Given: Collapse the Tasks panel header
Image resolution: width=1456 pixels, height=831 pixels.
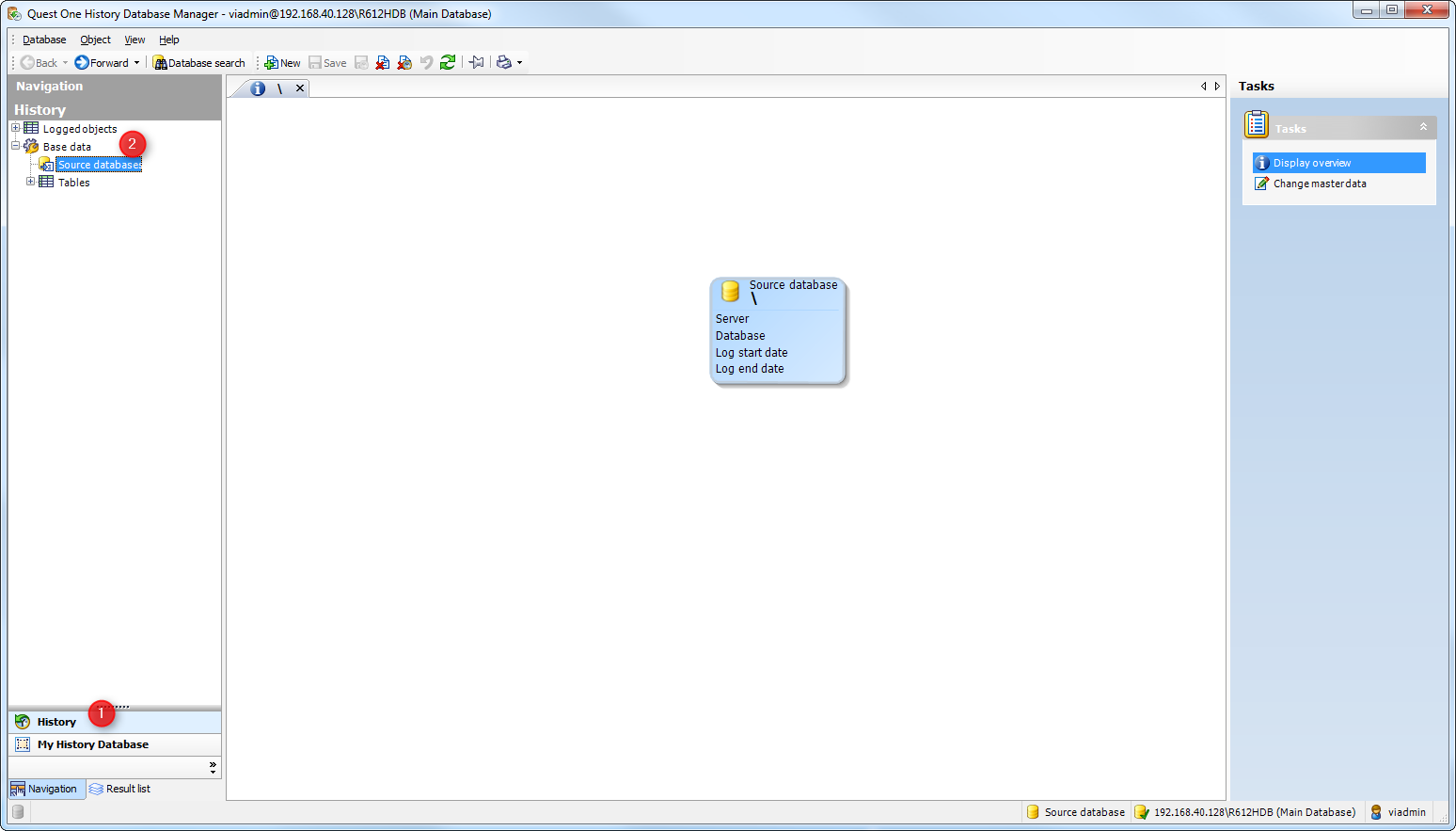Looking at the screenshot, I should coord(1422,127).
